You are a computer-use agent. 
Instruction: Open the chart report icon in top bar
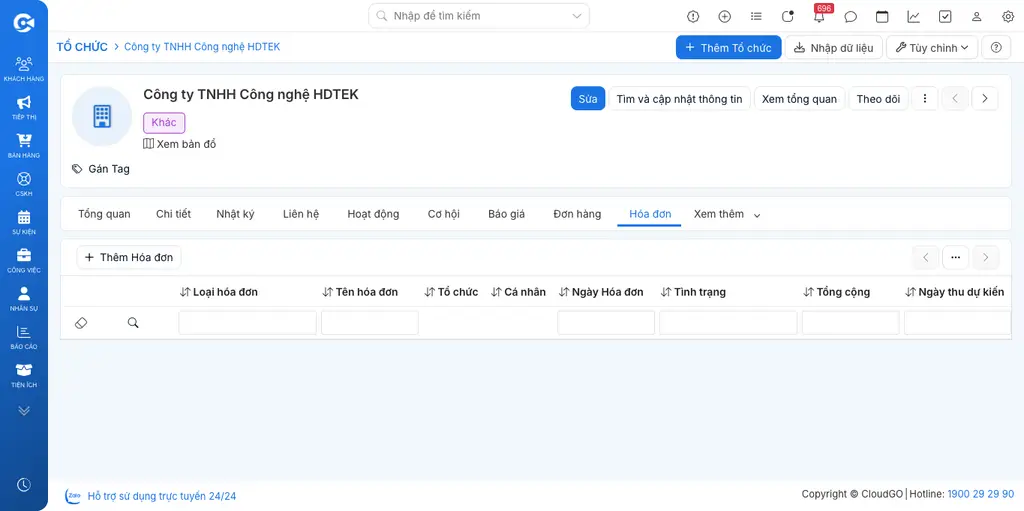click(x=914, y=16)
